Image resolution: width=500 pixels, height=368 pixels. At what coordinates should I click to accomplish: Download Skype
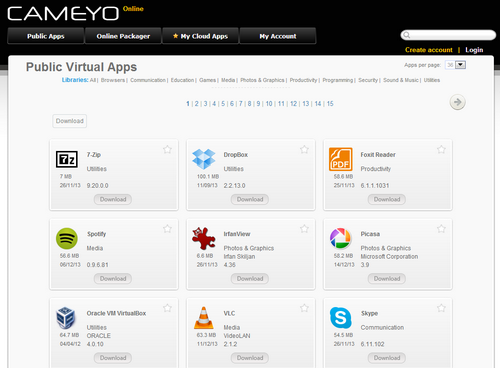pyautogui.click(x=387, y=358)
